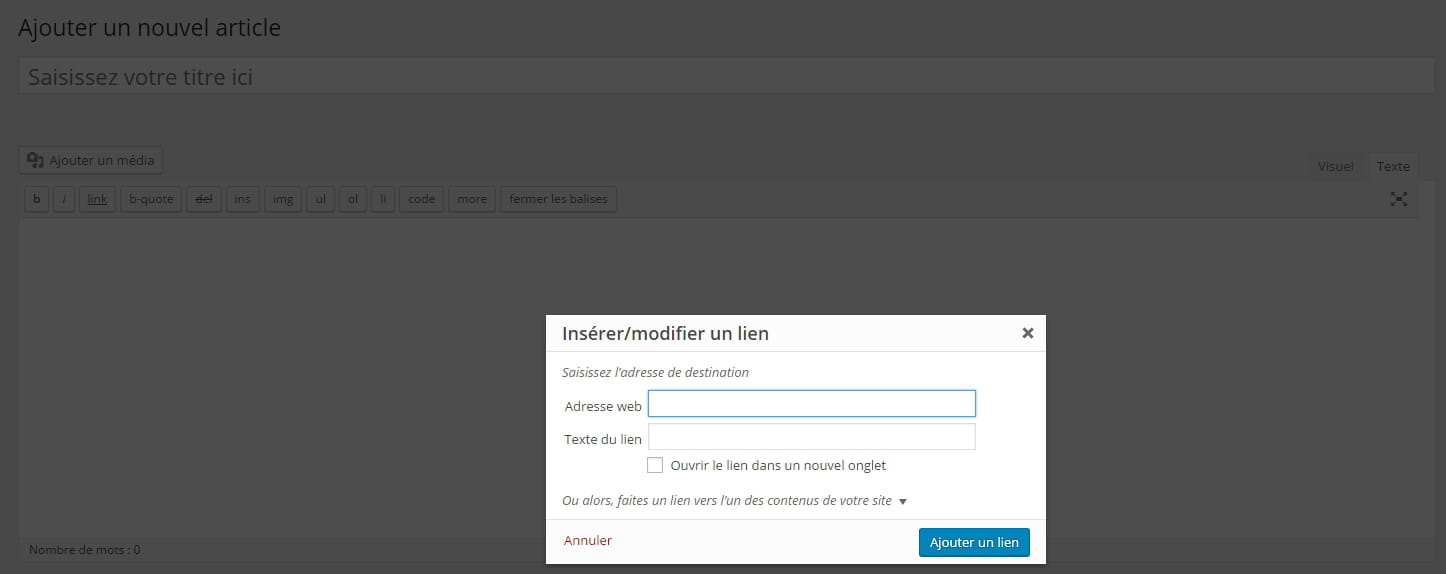
Task: Click the ul quicktag button
Action: click(x=320, y=199)
